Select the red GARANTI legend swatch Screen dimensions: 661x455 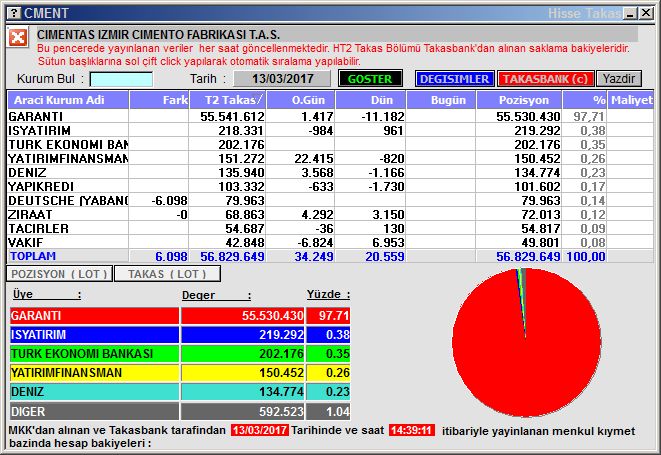[94, 315]
